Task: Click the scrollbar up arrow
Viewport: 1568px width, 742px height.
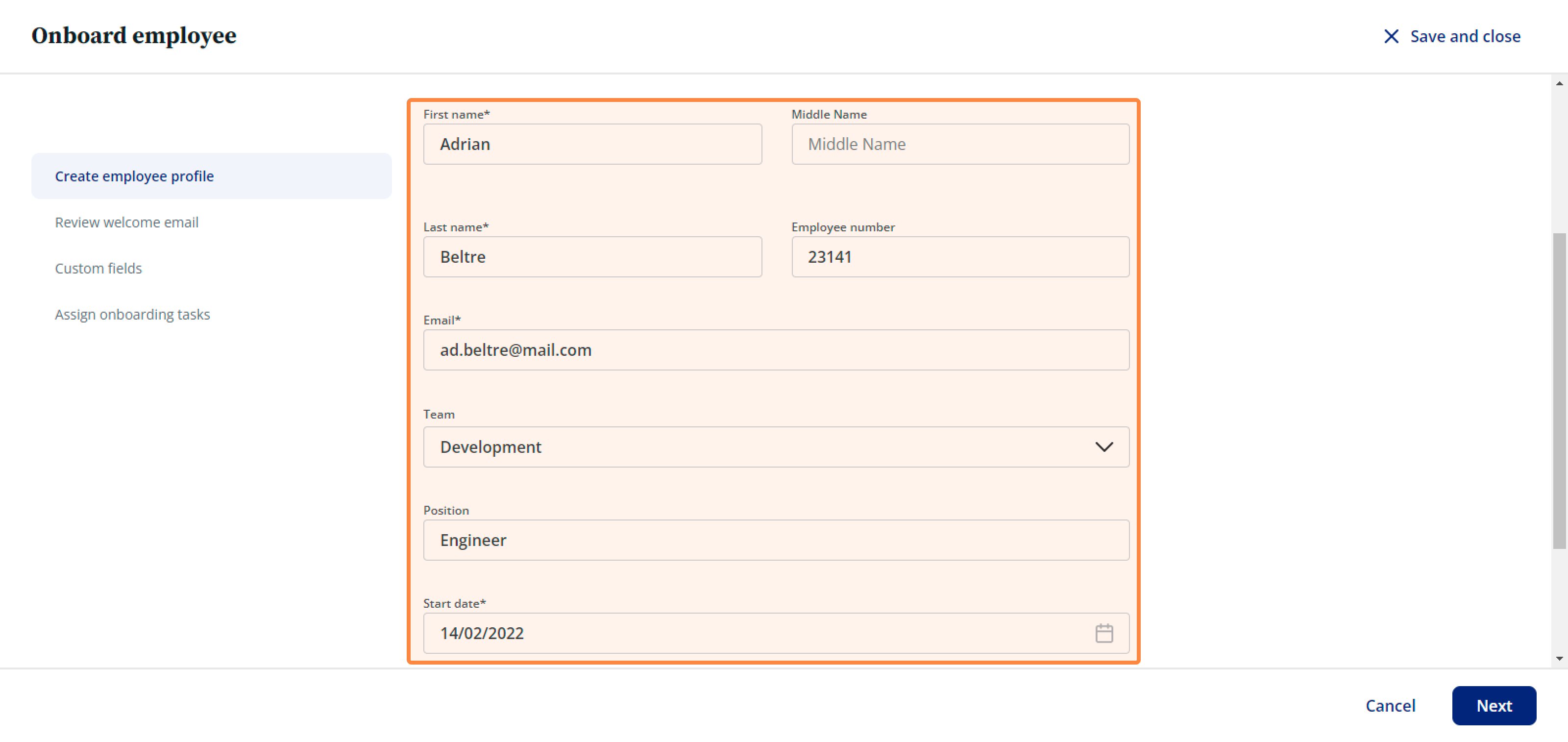Action: (x=1559, y=83)
